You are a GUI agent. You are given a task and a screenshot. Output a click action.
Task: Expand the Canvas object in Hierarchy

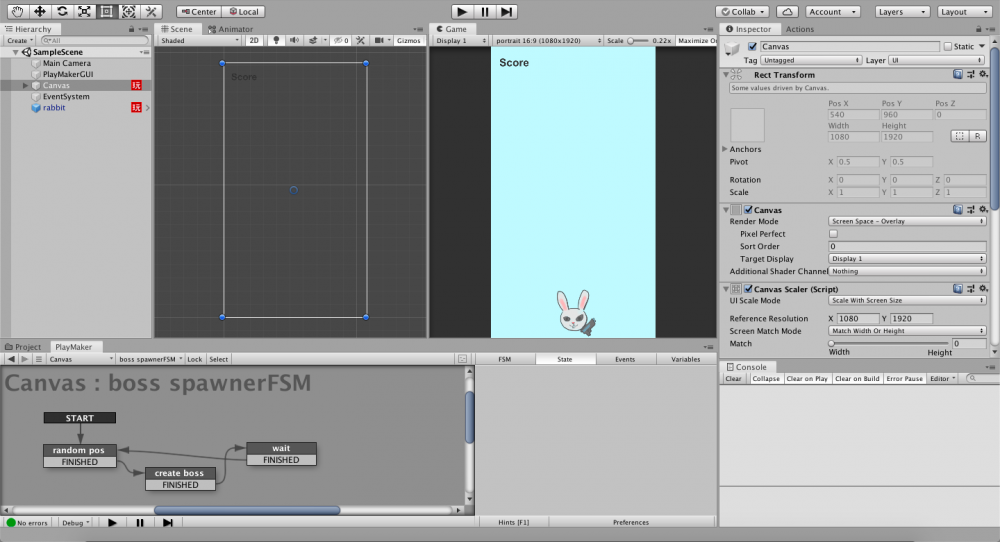click(x=25, y=86)
